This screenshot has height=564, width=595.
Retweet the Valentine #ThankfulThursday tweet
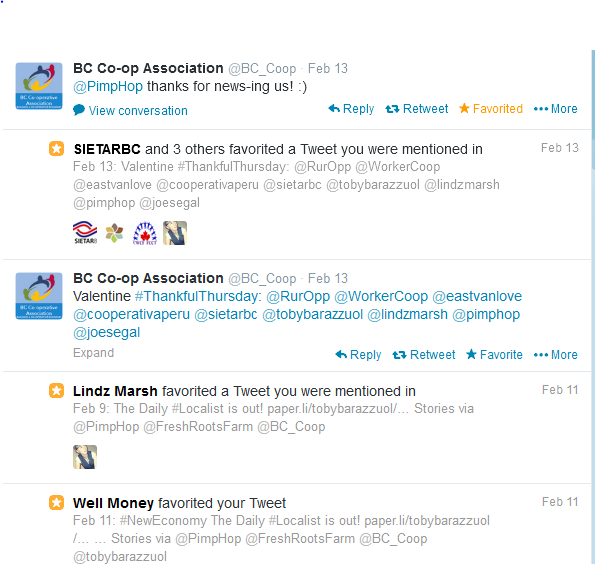424,354
